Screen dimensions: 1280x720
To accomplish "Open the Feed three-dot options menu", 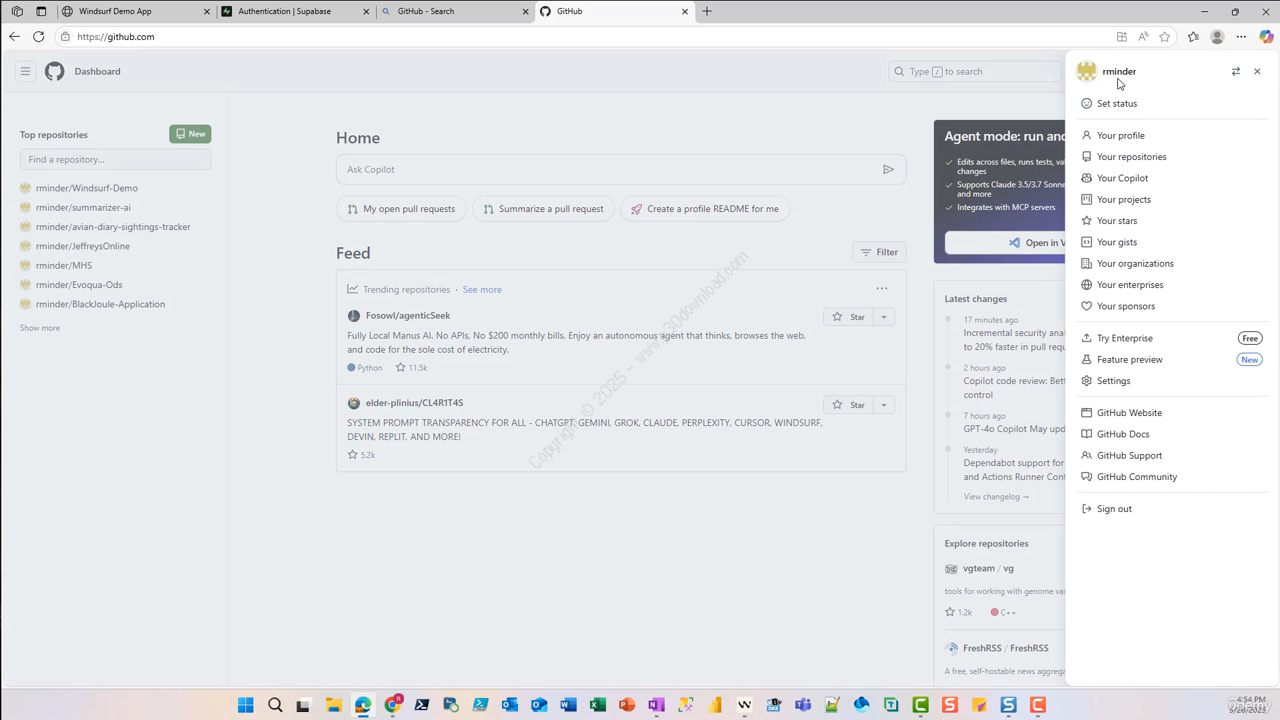I will click(x=882, y=288).
